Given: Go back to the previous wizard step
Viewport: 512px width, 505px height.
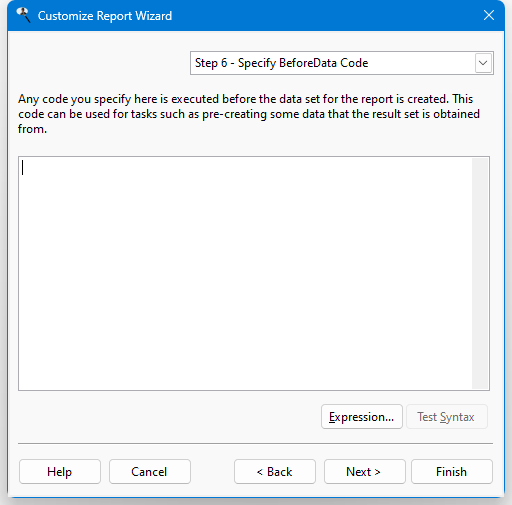Looking at the screenshot, I should pos(275,472).
